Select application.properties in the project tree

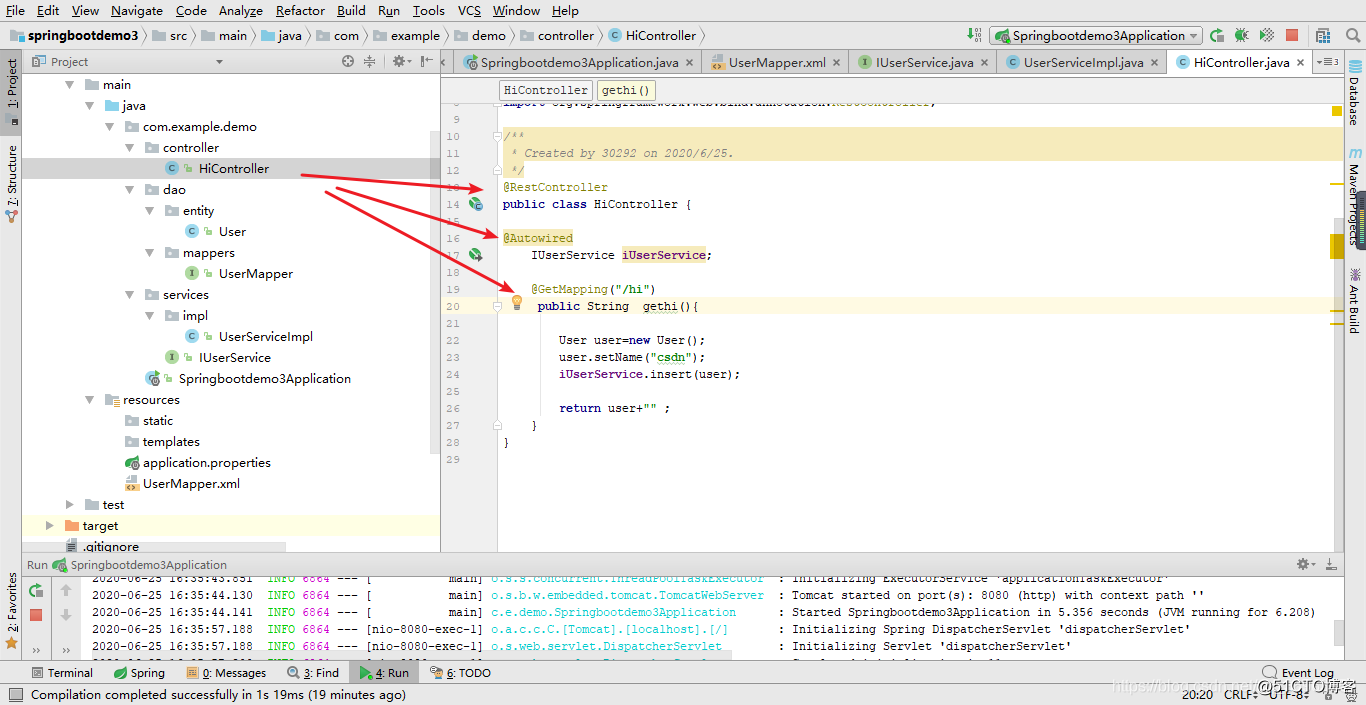pos(207,463)
